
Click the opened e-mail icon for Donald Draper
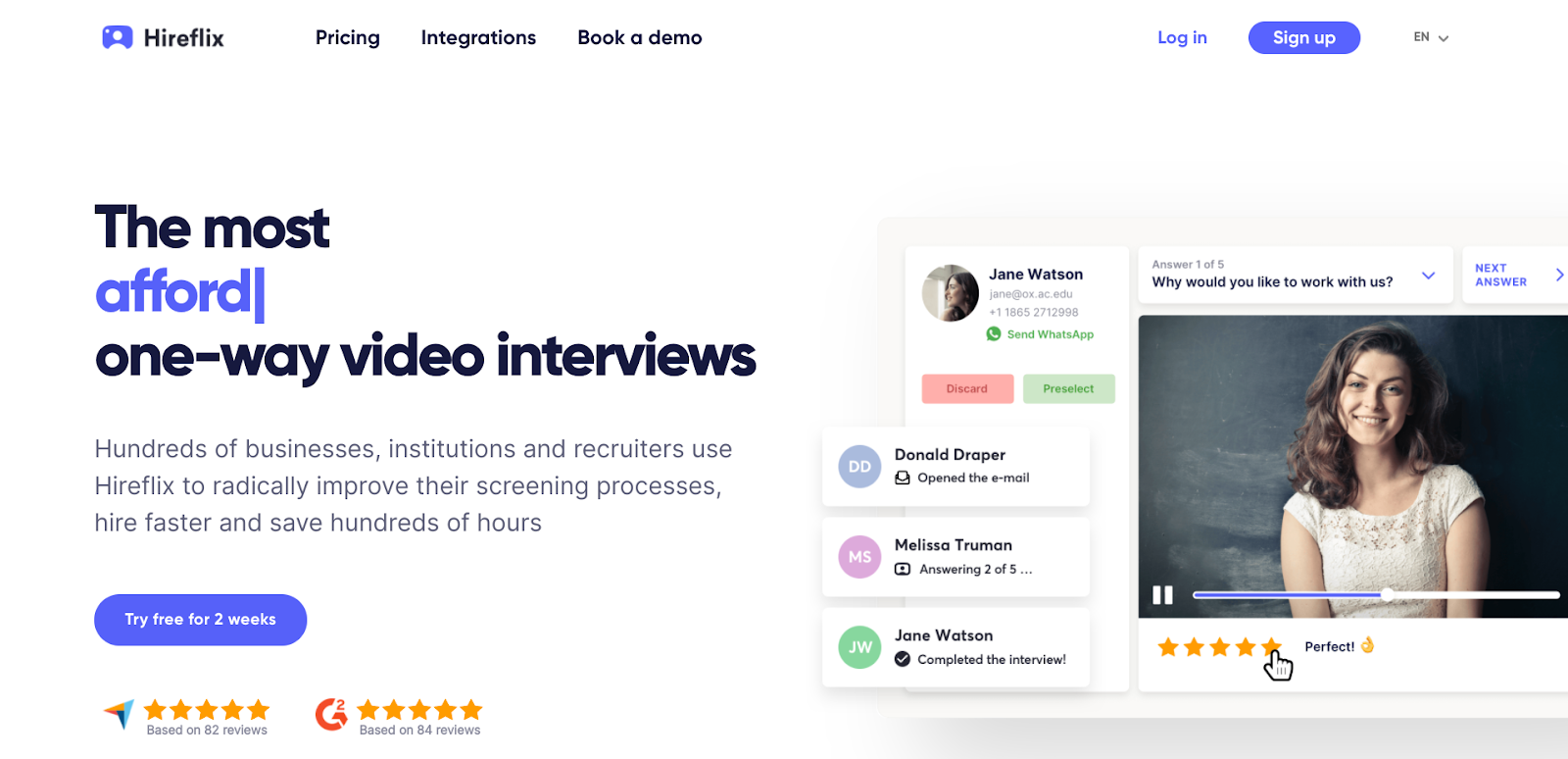[x=903, y=478]
